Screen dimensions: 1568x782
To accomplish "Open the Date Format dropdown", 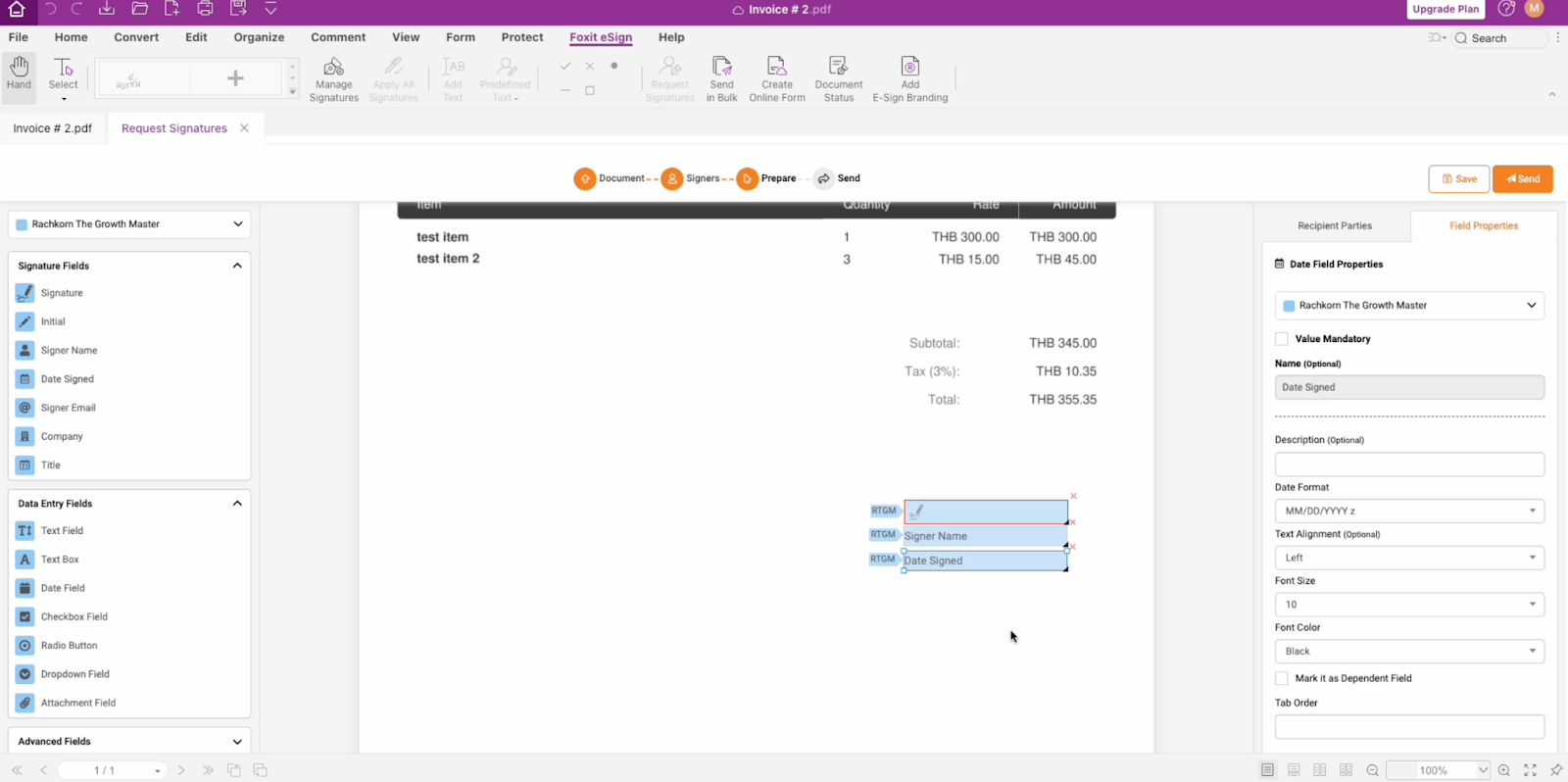I will pyautogui.click(x=1409, y=511).
